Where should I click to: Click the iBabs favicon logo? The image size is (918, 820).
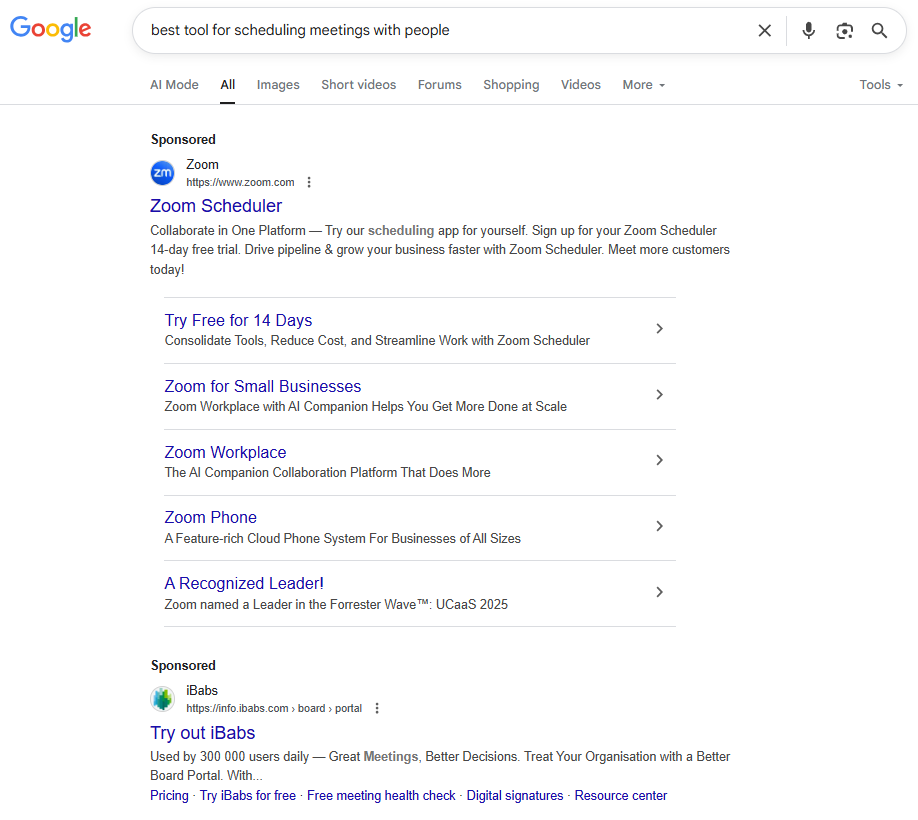pos(162,699)
